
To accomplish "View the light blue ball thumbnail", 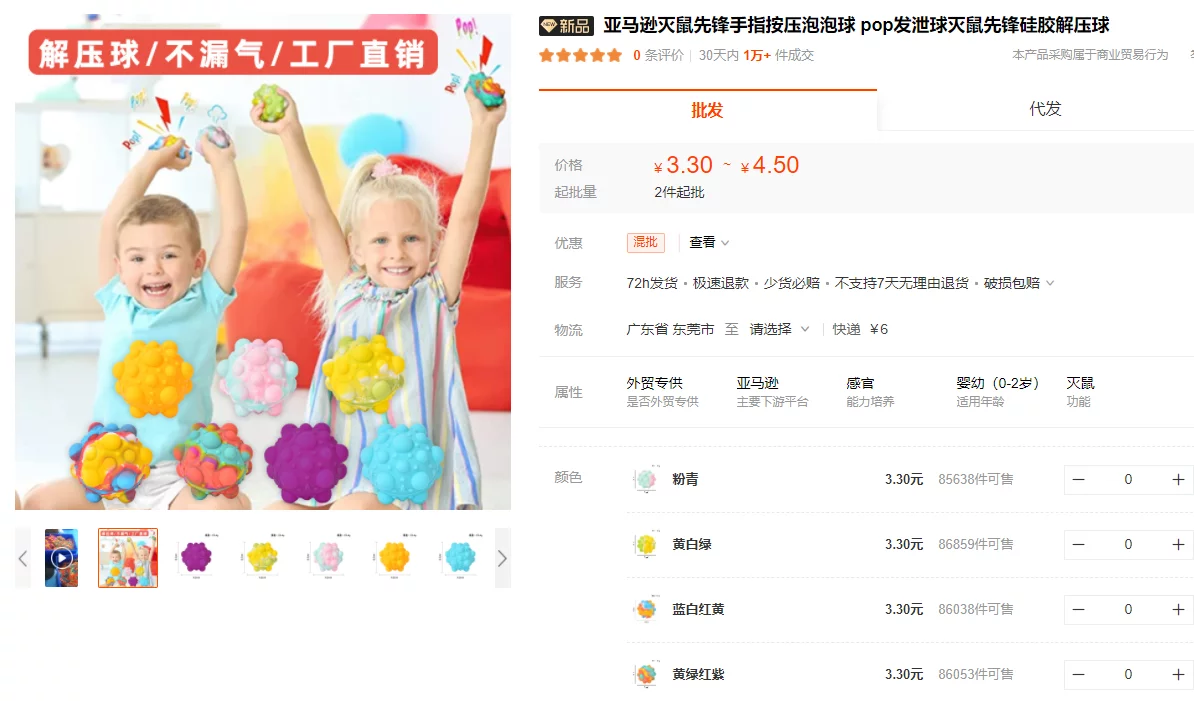I will 460,558.
